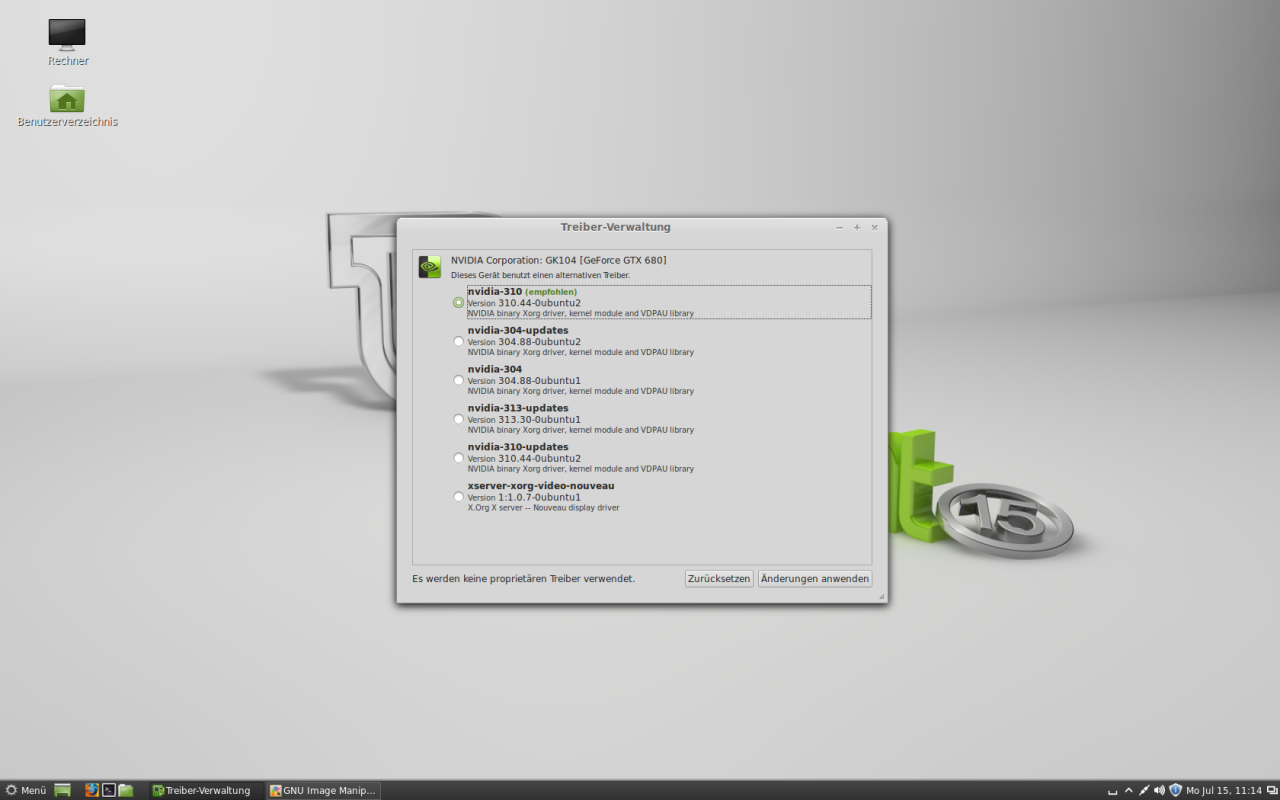1280x800 pixels.
Task: Maximize the Treiber-Verwaltung window
Action: (x=857, y=227)
